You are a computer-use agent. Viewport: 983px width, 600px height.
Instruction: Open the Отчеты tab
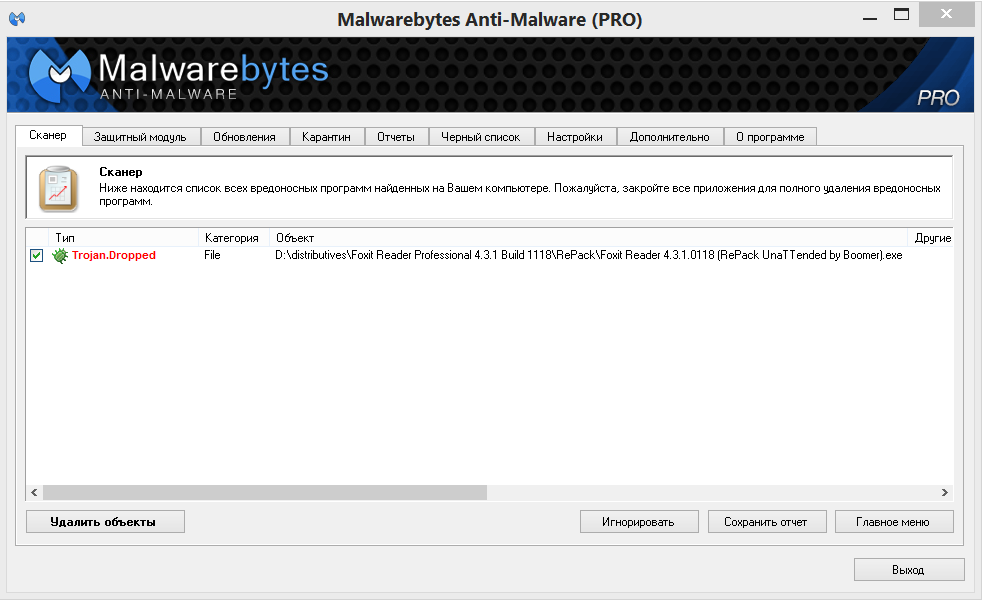click(396, 137)
